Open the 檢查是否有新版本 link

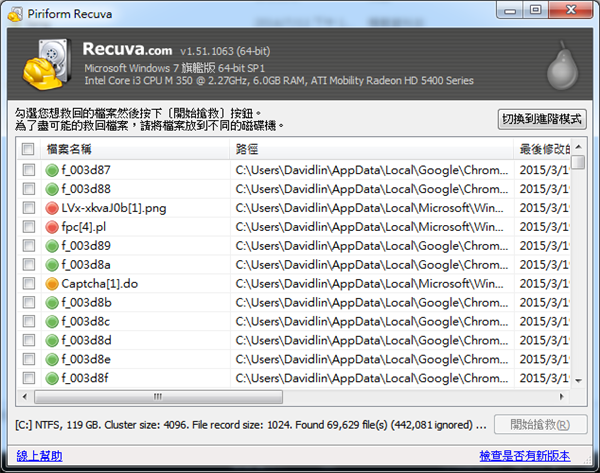(524, 456)
